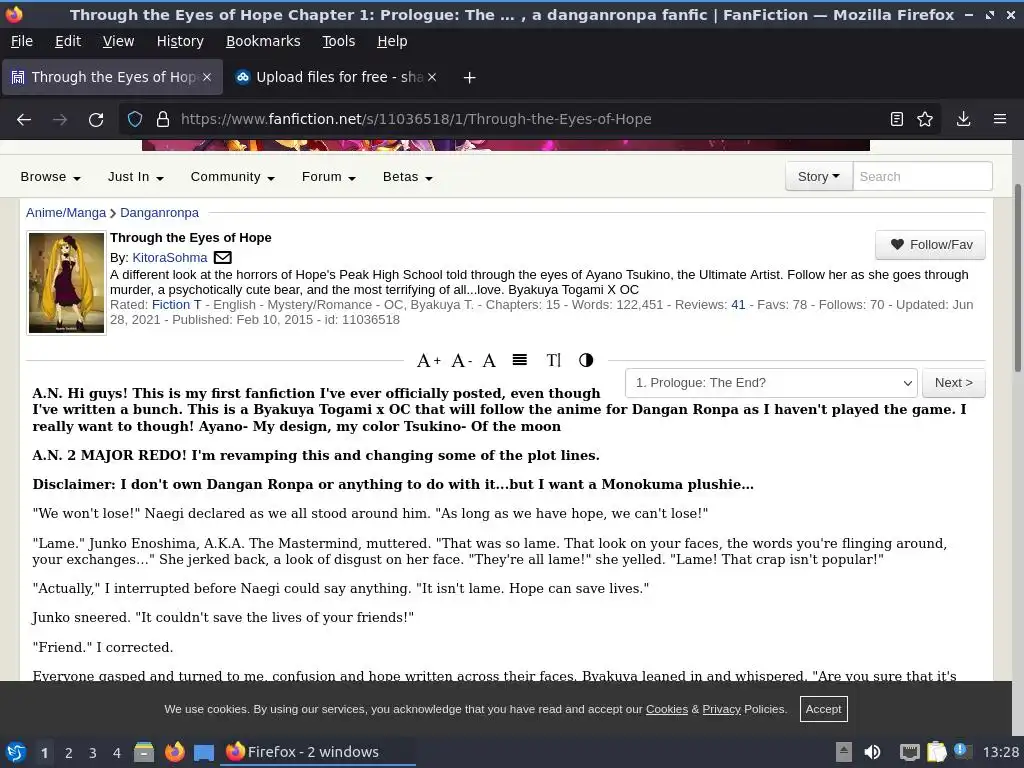Click the story cover thumbnail

pyautogui.click(x=66, y=283)
